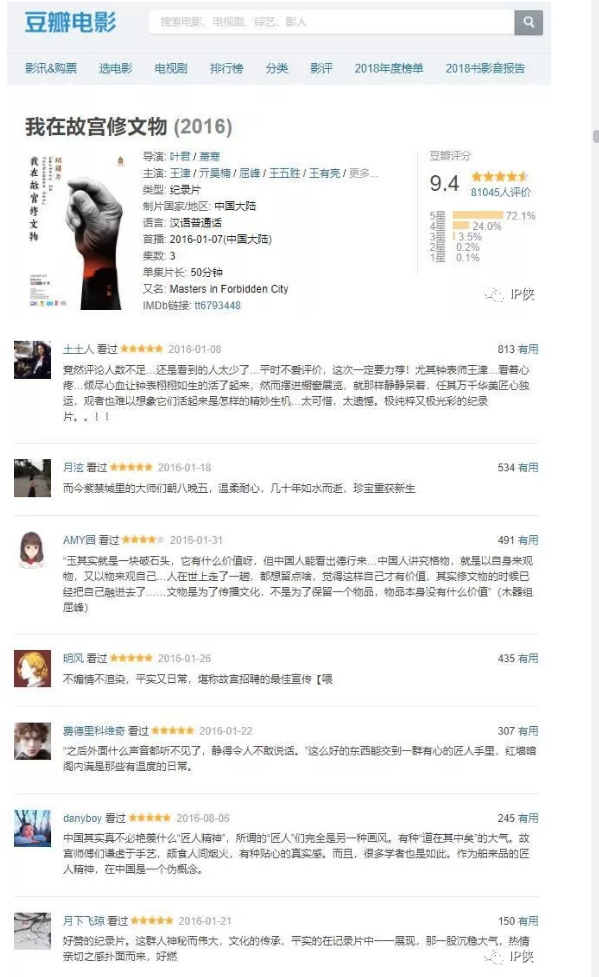599x977 pixels.
Task: Open 朋风's blonde illustrated avatar
Action: [x=32, y=669]
